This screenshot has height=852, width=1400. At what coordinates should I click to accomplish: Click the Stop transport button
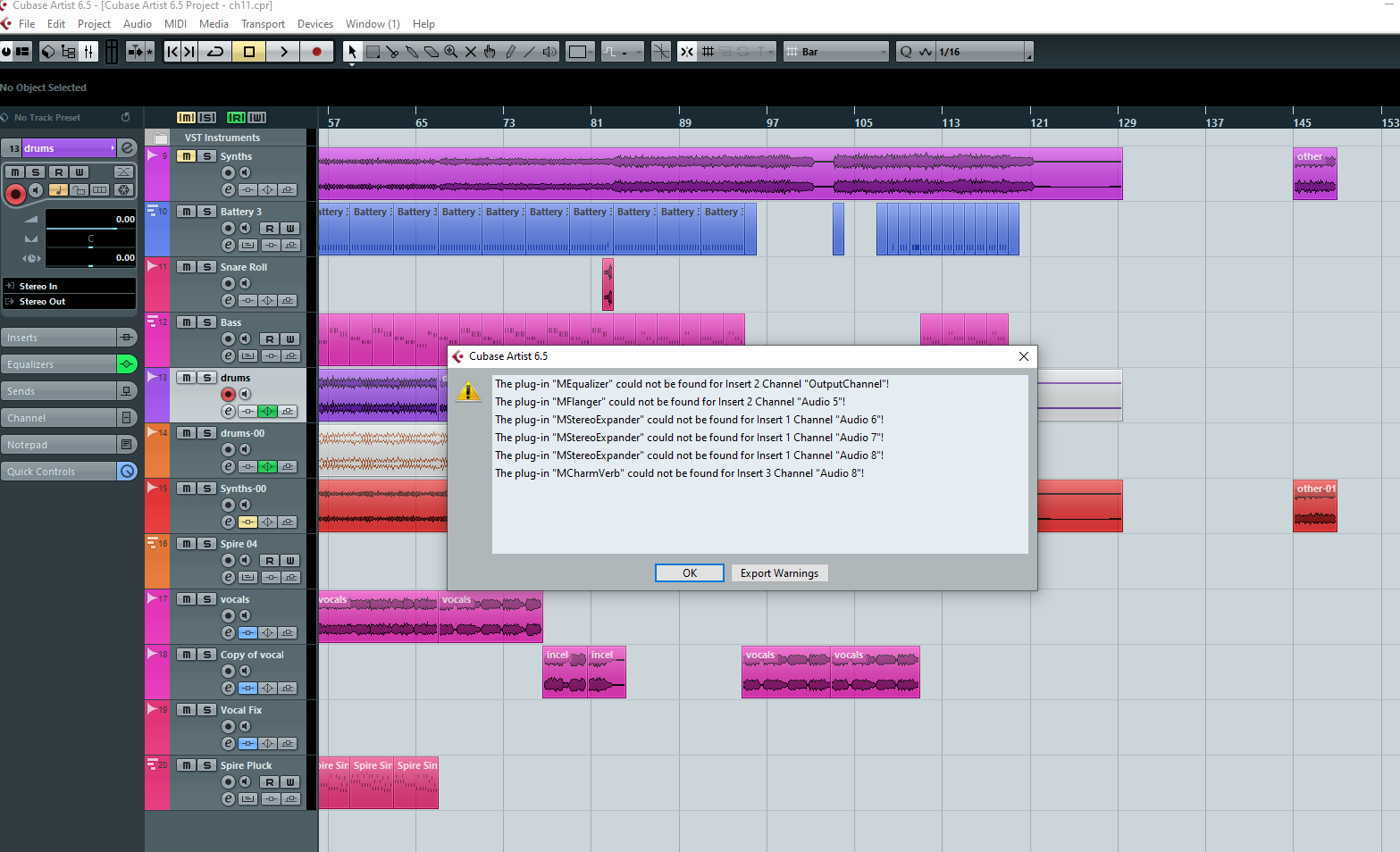pos(249,52)
